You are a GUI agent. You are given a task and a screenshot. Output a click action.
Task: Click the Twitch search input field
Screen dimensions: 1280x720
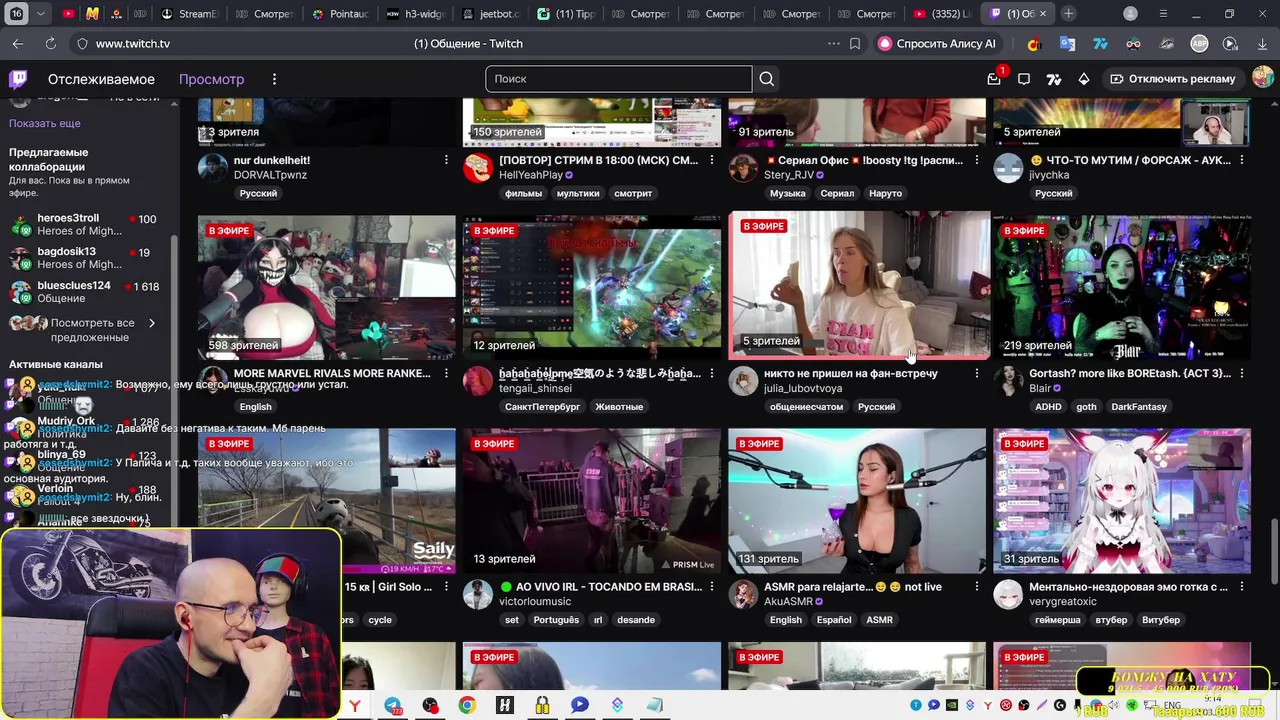pos(619,79)
